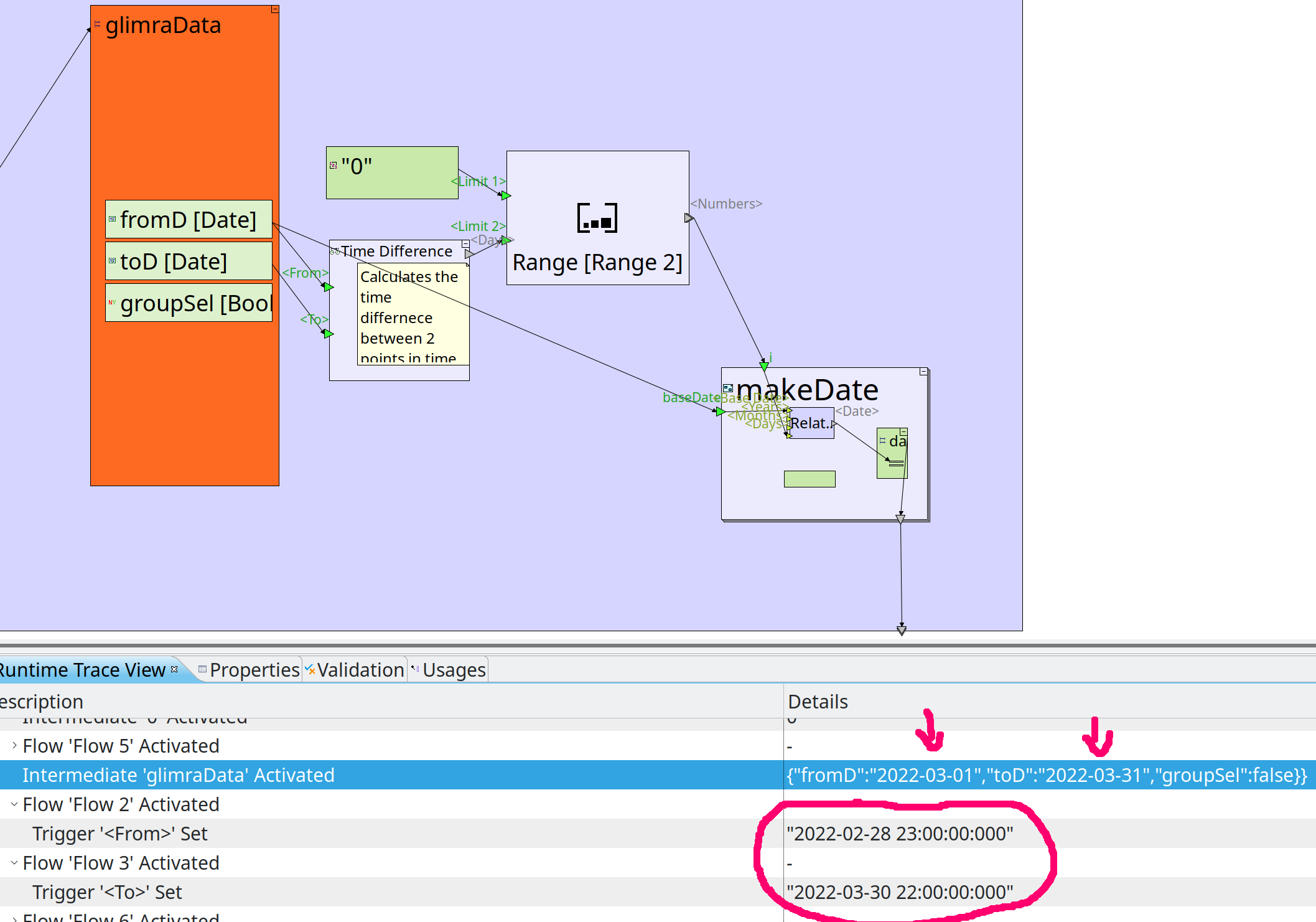Click the Numbers output port

[689, 218]
